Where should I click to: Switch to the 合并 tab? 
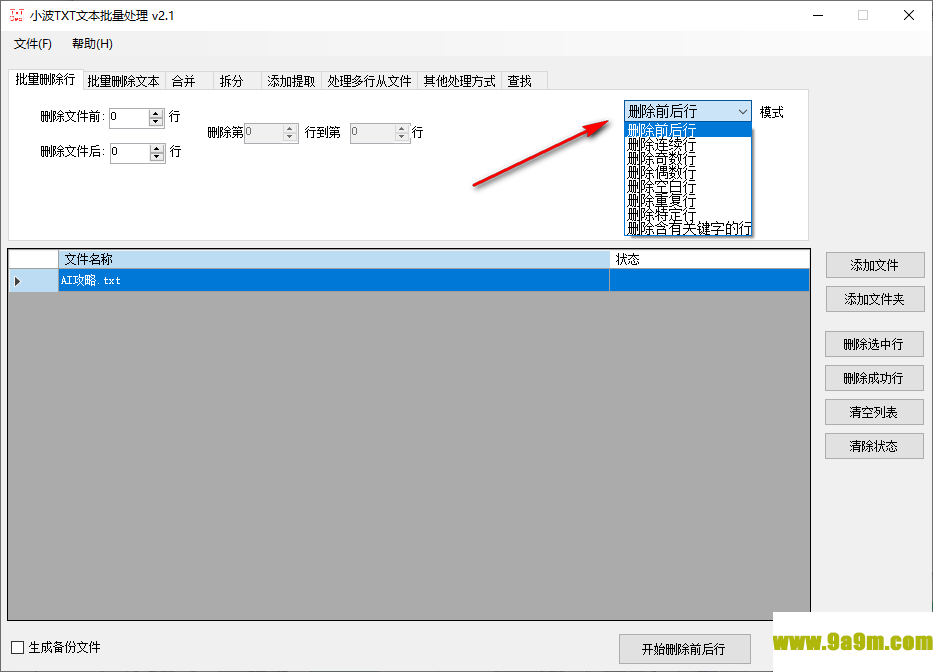click(189, 81)
